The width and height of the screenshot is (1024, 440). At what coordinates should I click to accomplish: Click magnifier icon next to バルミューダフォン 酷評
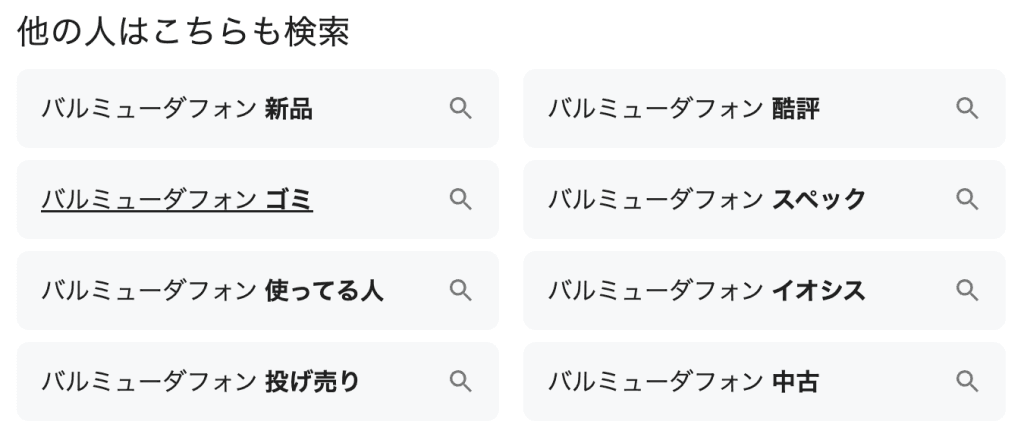point(966,109)
